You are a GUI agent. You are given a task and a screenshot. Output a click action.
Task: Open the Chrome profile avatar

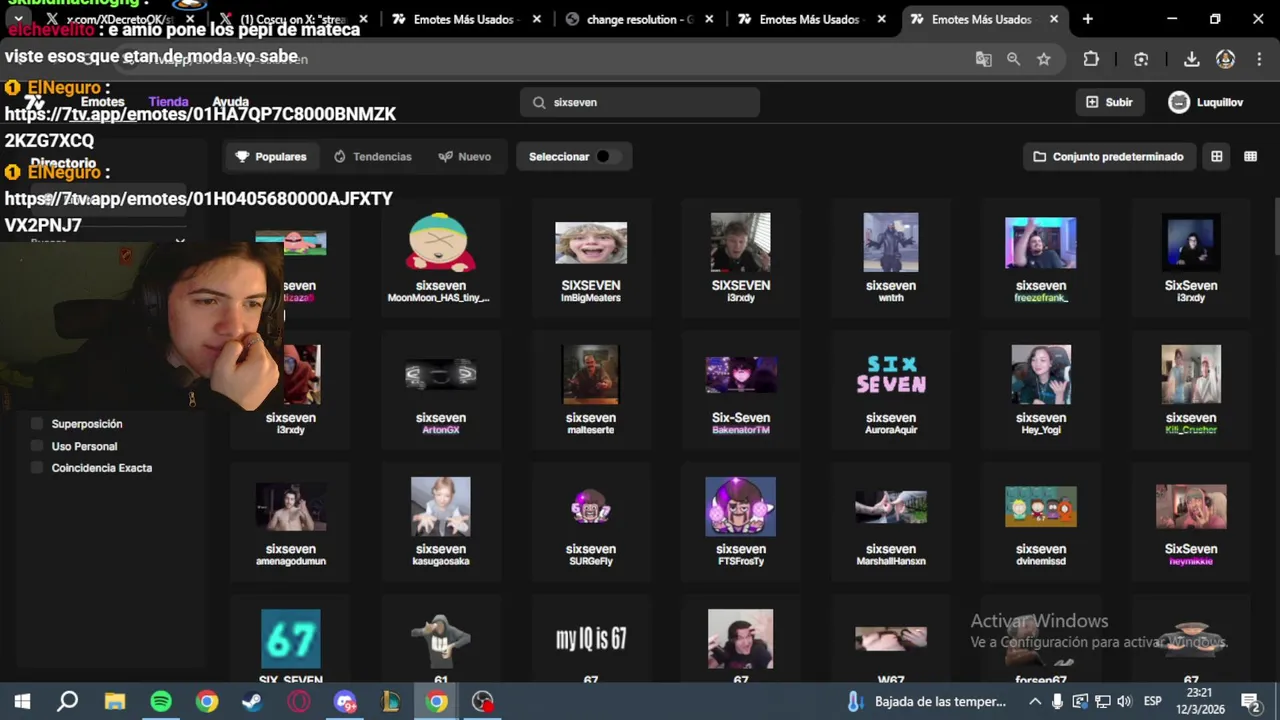point(1225,59)
